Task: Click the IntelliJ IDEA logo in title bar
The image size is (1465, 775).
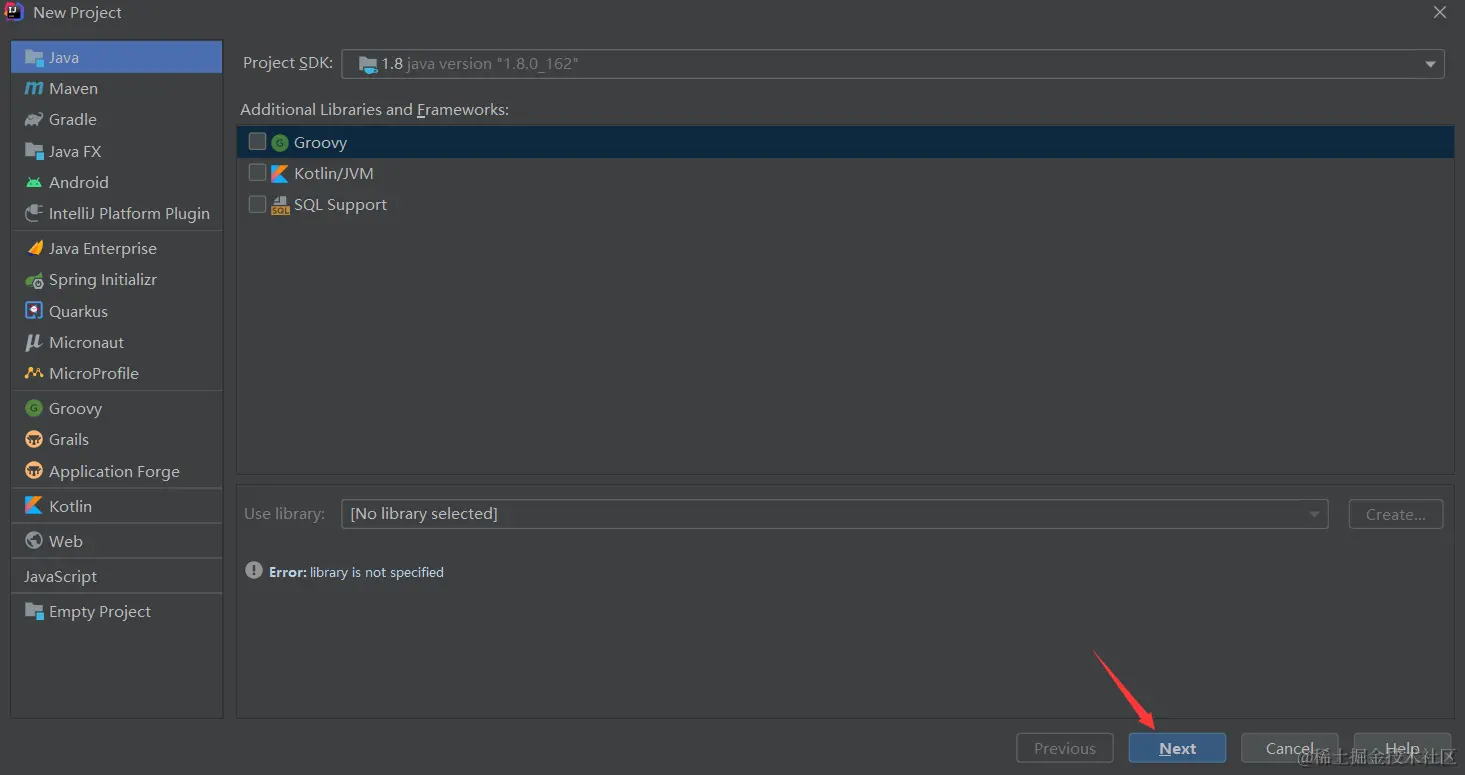Action: pyautogui.click(x=14, y=12)
